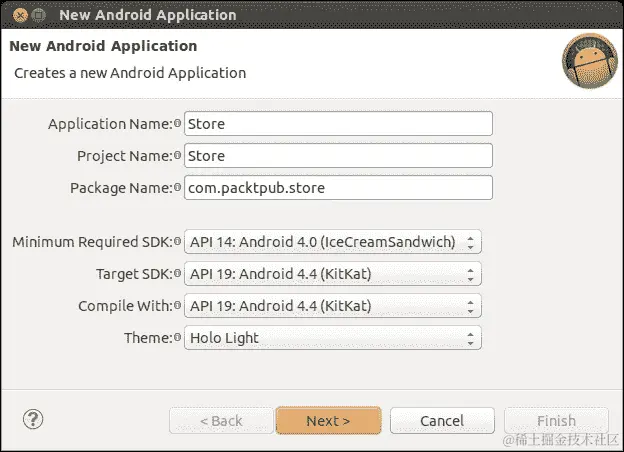Viewport: 624px width, 452px height.
Task: Click 'Creates a new Android Application' description
Action: click(130, 73)
